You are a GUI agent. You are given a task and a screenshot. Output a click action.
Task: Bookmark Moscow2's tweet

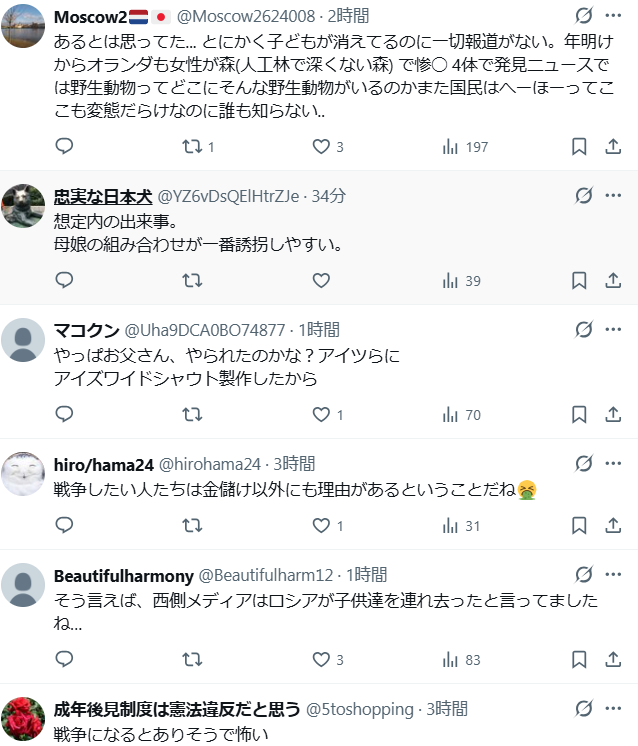[x=579, y=147]
